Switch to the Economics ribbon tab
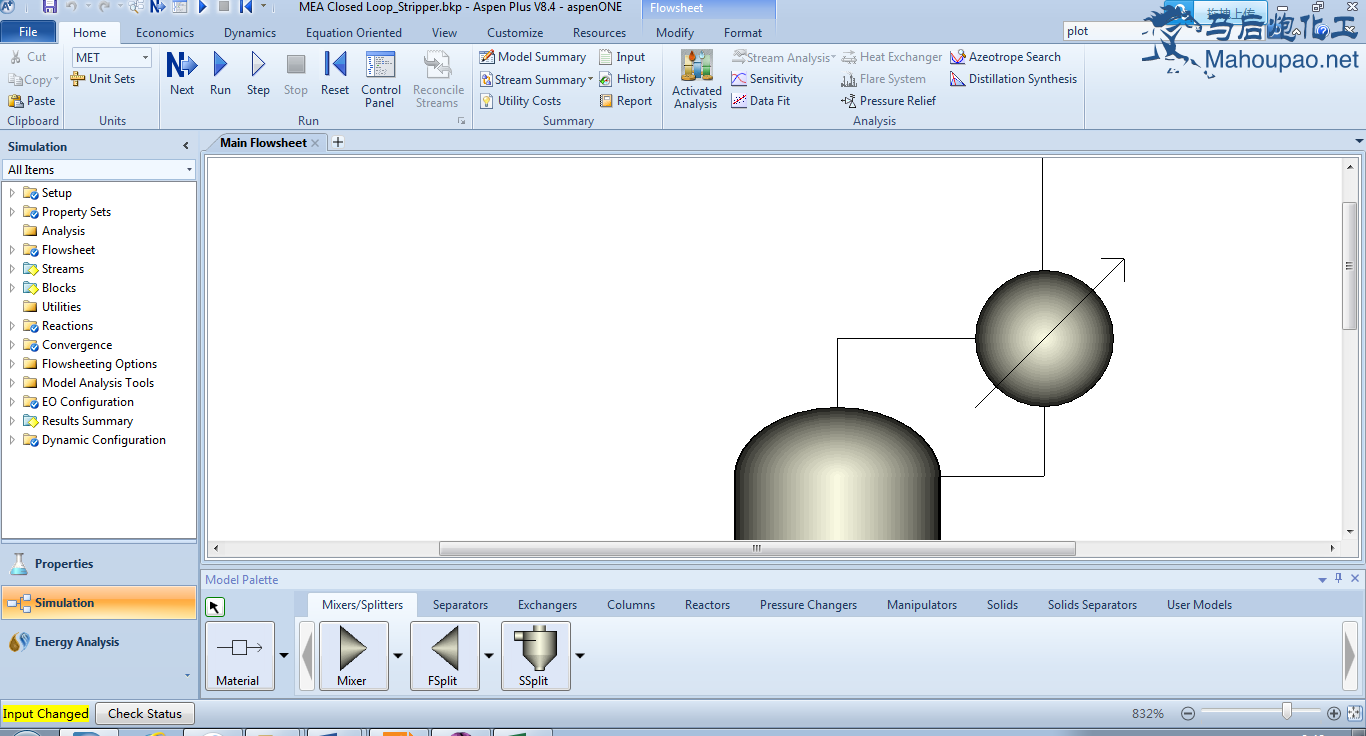This screenshot has height=736, width=1366. pyautogui.click(x=165, y=32)
